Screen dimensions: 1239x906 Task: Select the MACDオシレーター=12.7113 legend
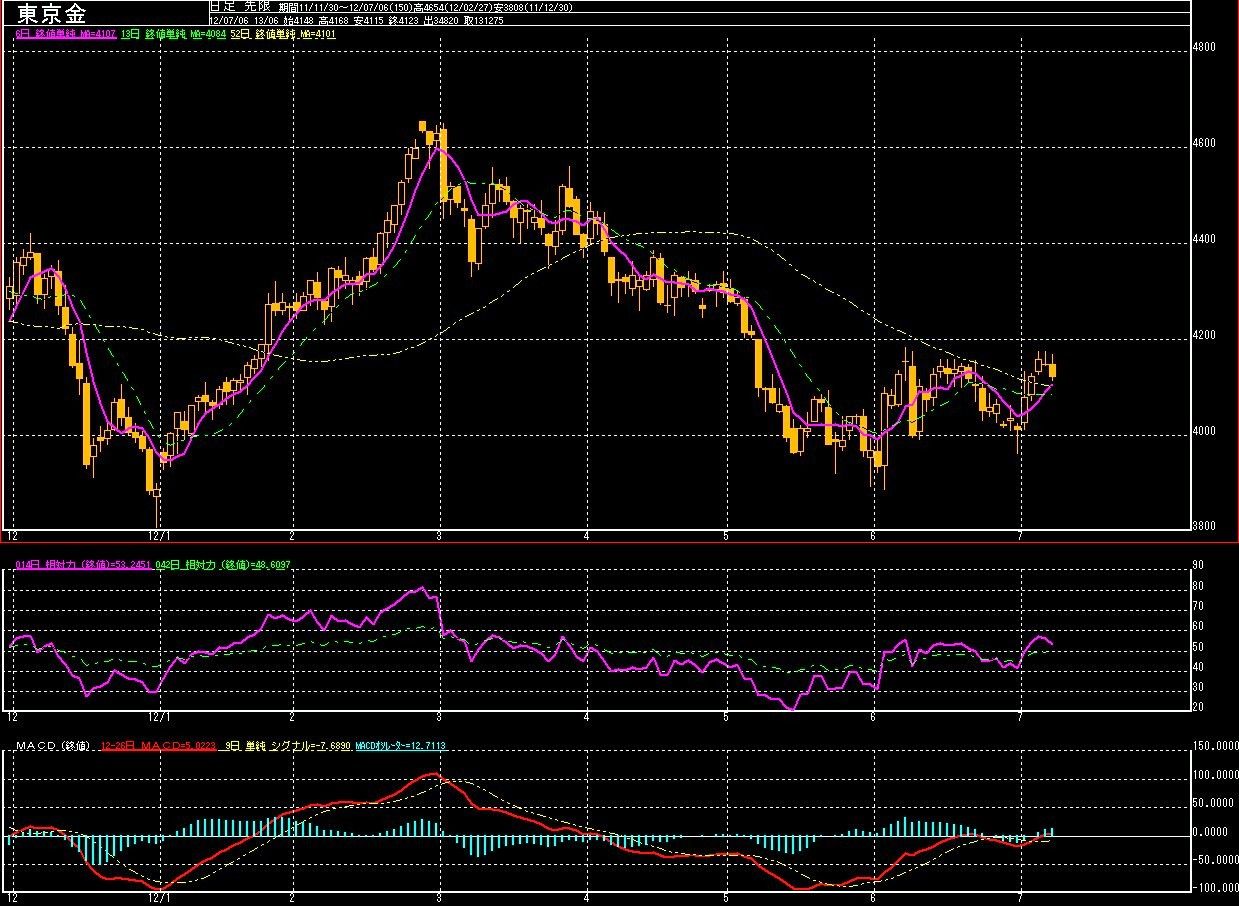(400, 746)
